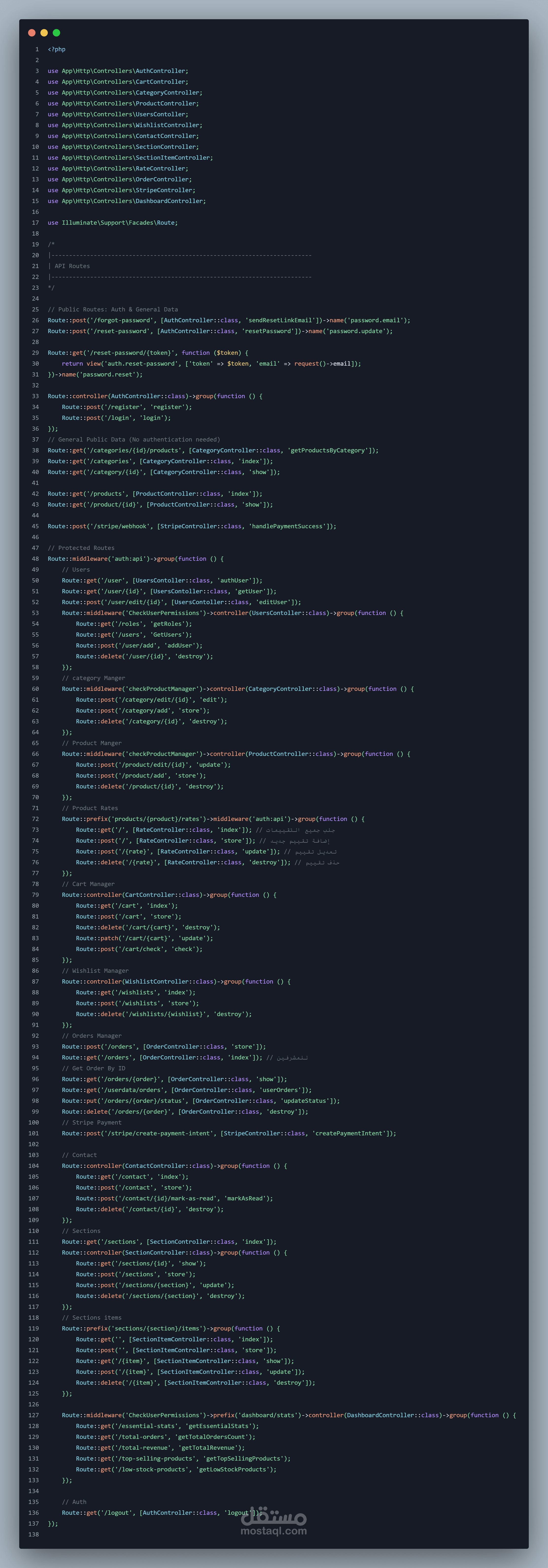
Task: Select the 'dashboard/stats' prefix line
Action: point(289,1415)
